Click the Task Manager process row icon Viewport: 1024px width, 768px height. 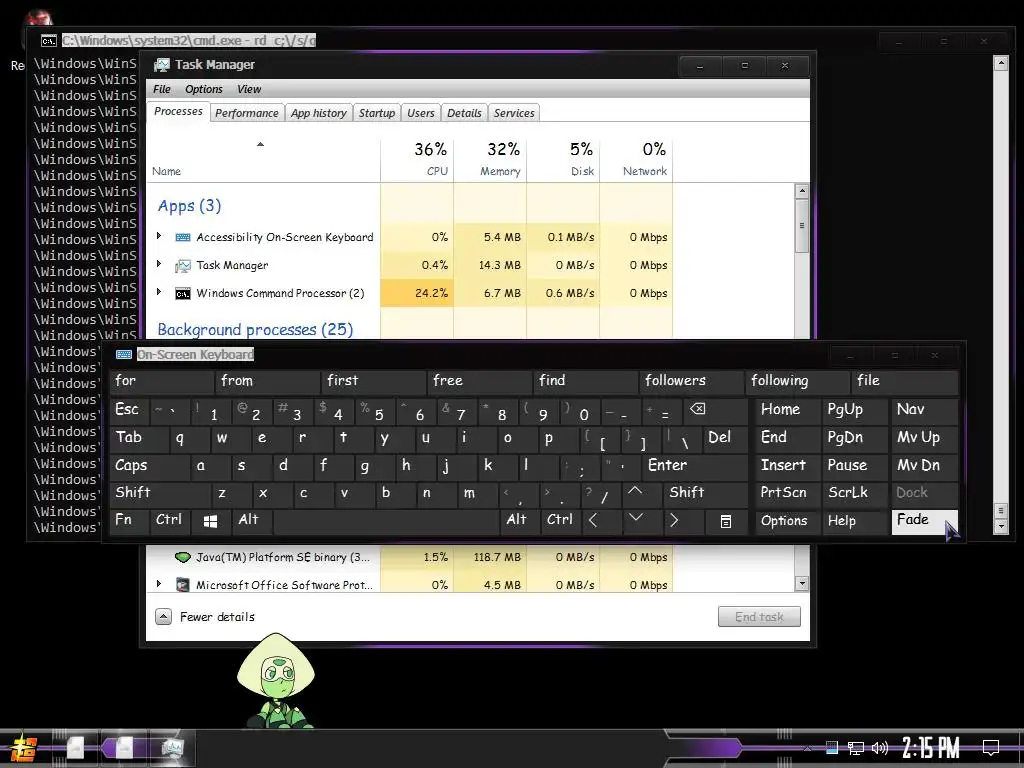click(x=183, y=265)
